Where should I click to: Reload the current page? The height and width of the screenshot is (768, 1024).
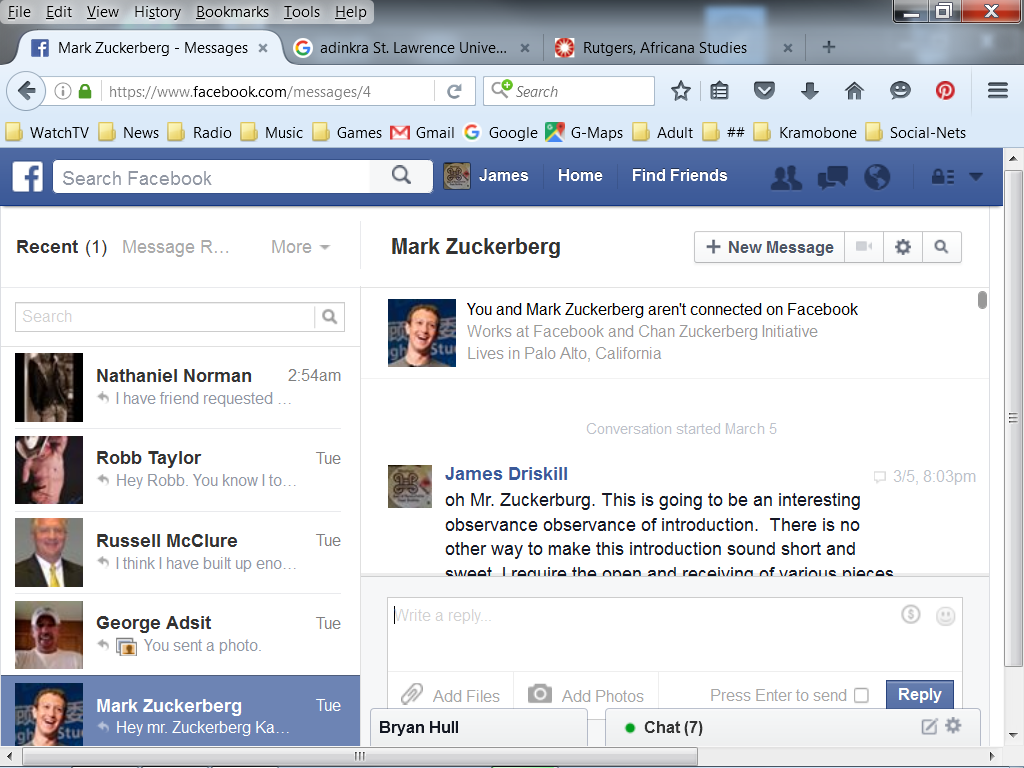[x=455, y=91]
